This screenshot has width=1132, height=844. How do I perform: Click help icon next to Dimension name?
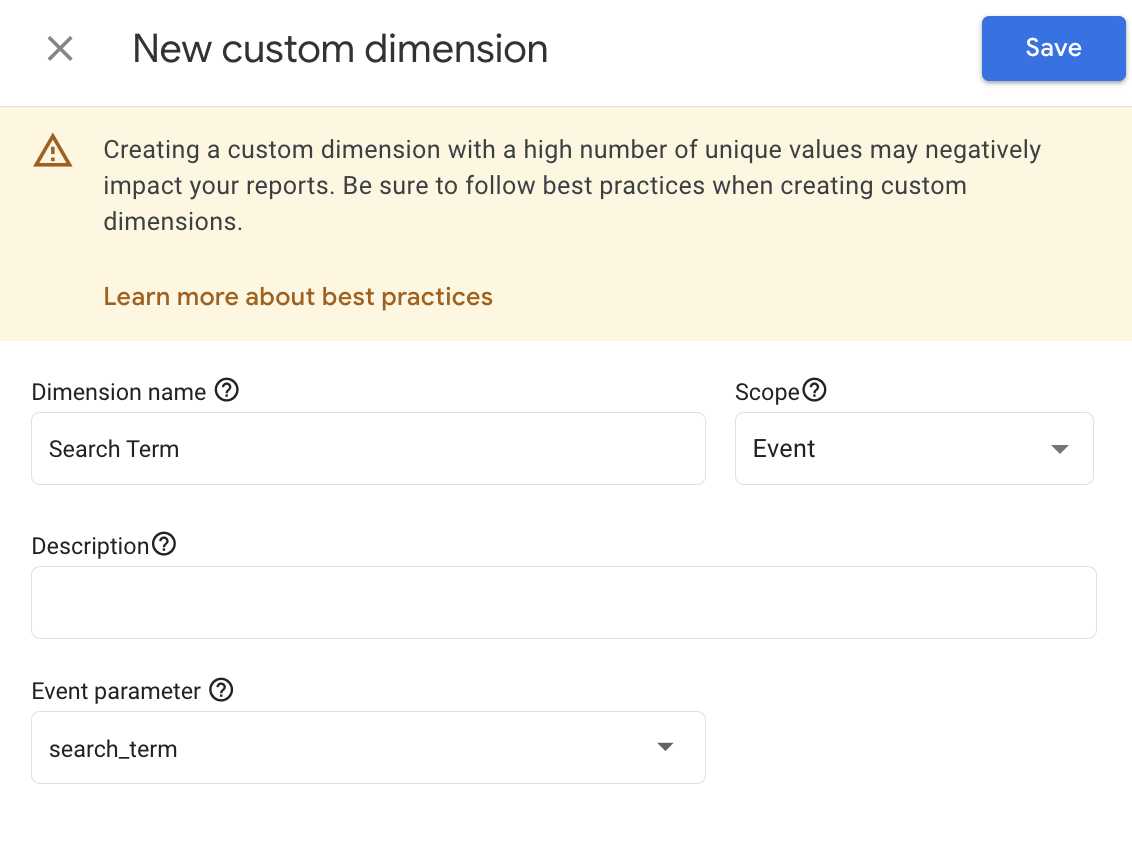(x=227, y=391)
